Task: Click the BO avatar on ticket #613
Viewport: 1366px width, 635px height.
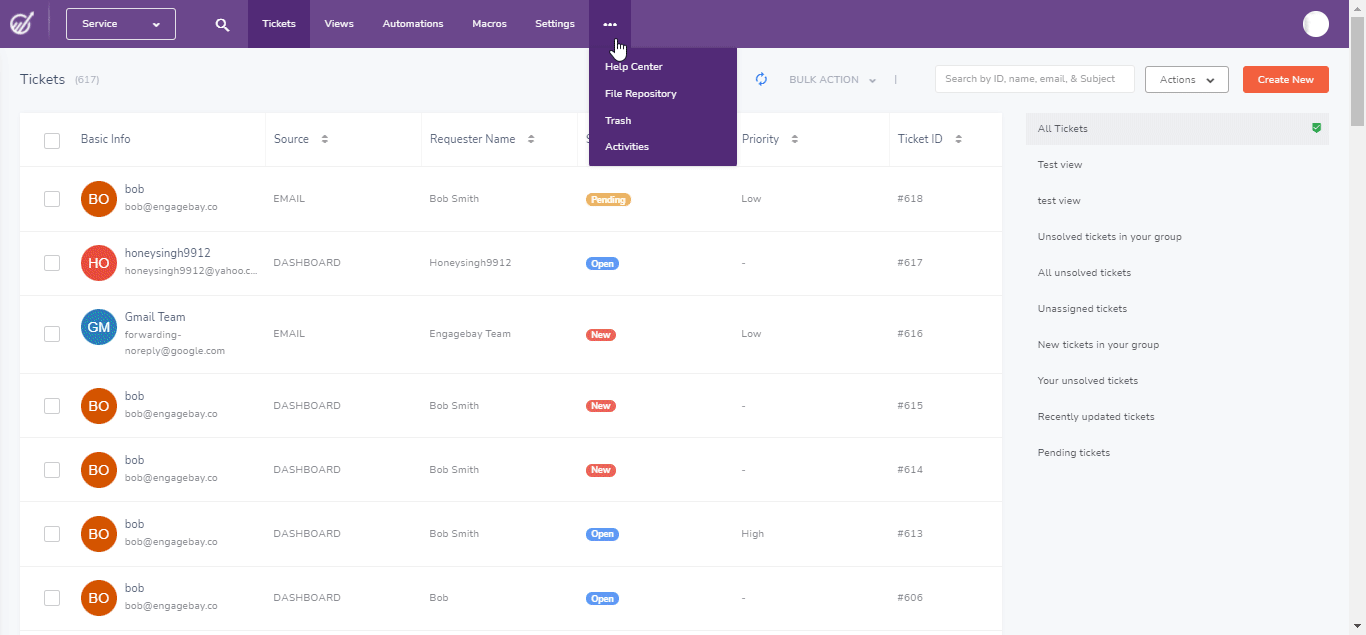Action: [x=99, y=534]
